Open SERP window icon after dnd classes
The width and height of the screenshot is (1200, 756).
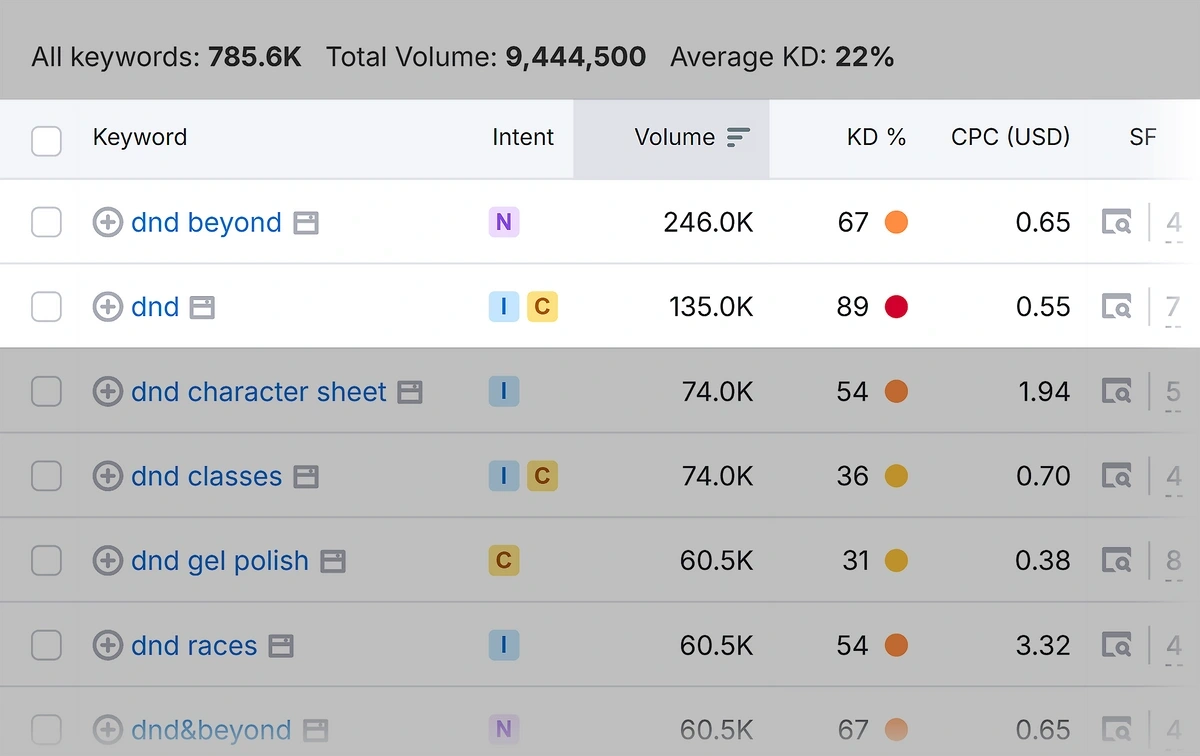pyautogui.click(x=306, y=477)
